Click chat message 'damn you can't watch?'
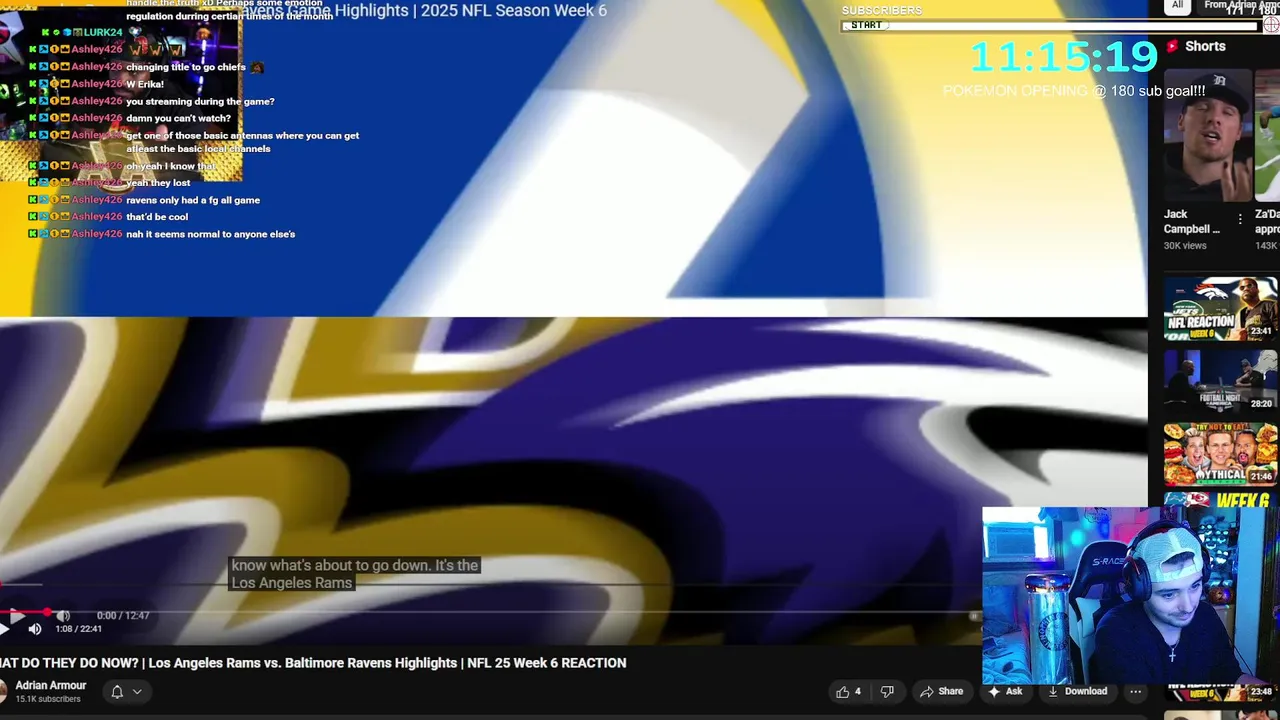This screenshot has width=1280, height=720. pos(178,118)
